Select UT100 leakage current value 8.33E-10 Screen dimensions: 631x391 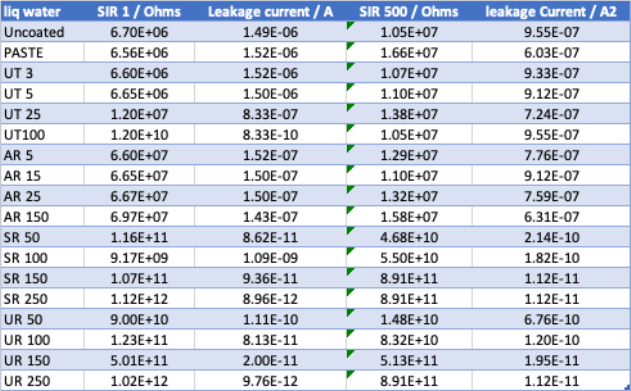click(x=270, y=135)
